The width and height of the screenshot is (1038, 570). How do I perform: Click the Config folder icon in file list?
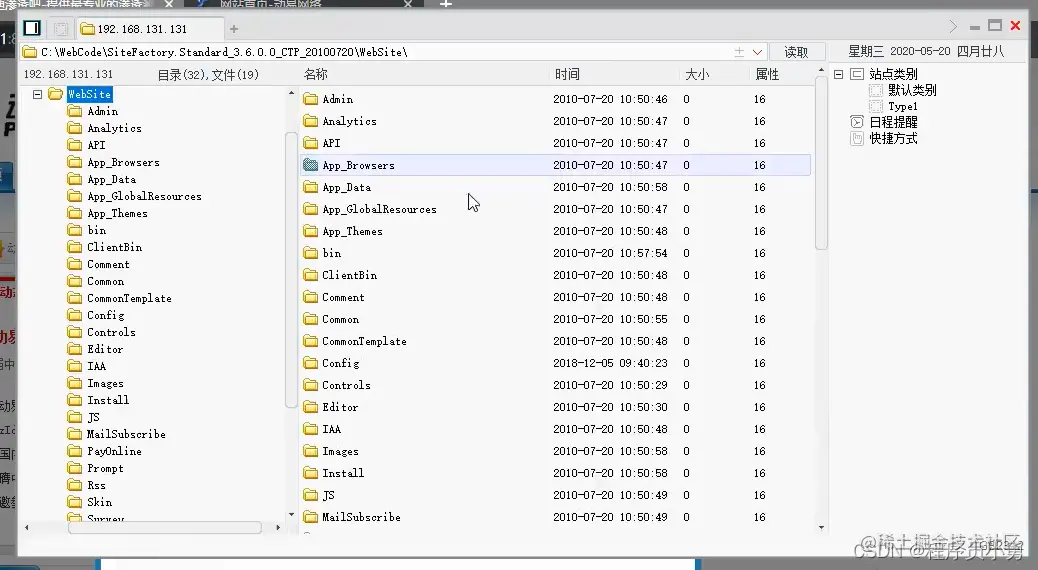[x=310, y=363]
